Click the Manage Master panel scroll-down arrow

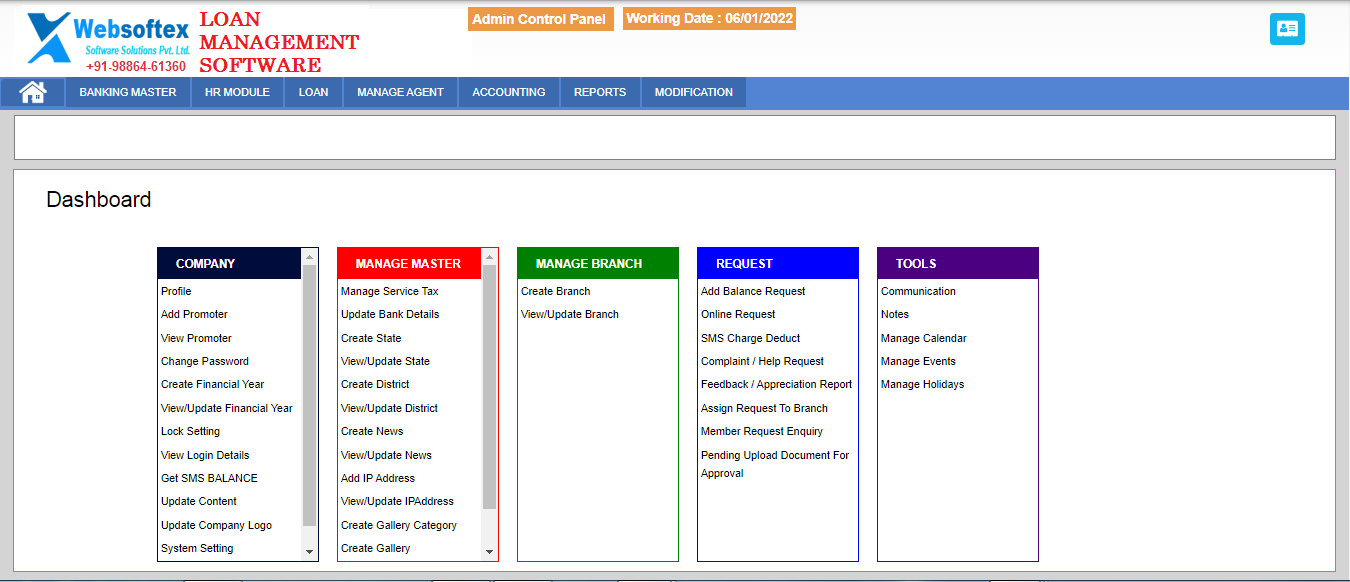(x=489, y=551)
